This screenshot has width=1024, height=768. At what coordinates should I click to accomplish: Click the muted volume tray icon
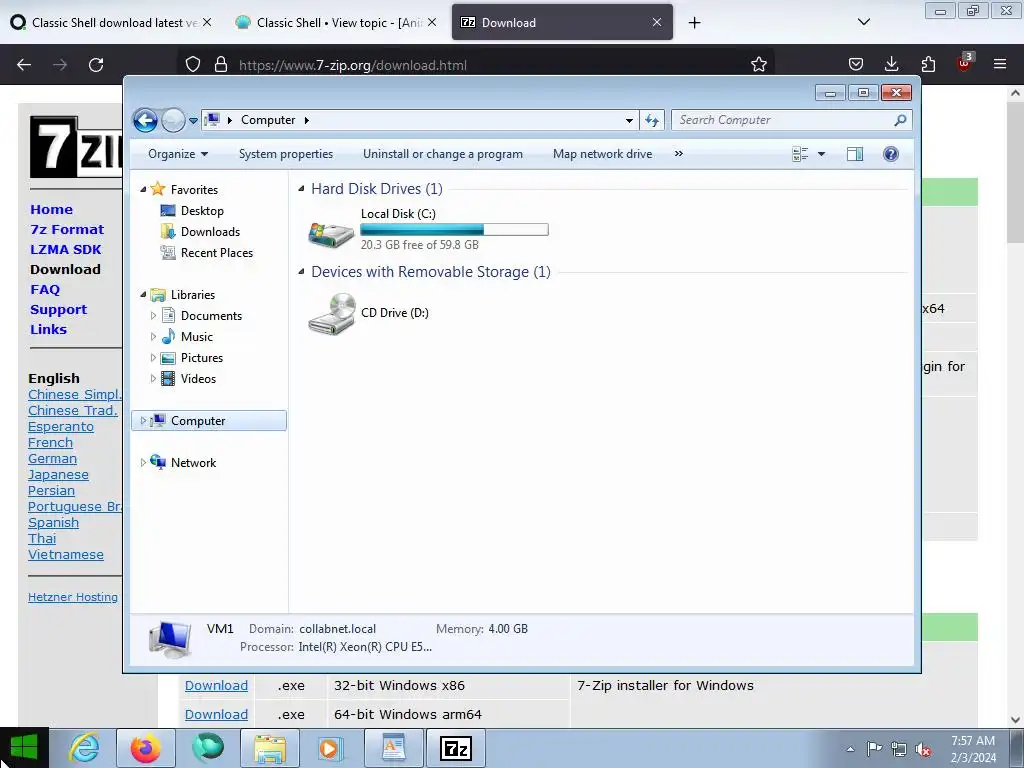923,750
